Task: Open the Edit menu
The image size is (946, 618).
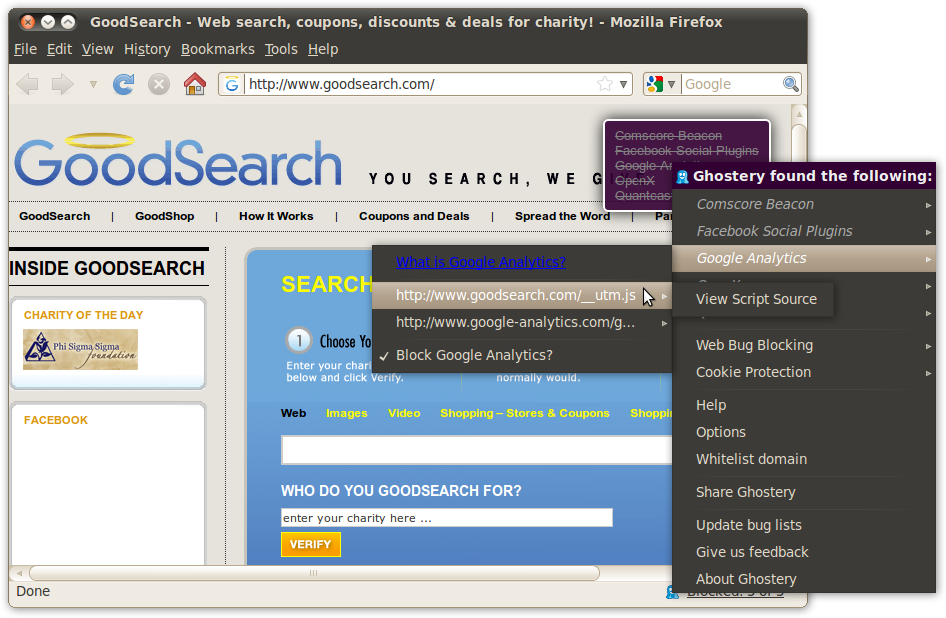Action: point(59,49)
